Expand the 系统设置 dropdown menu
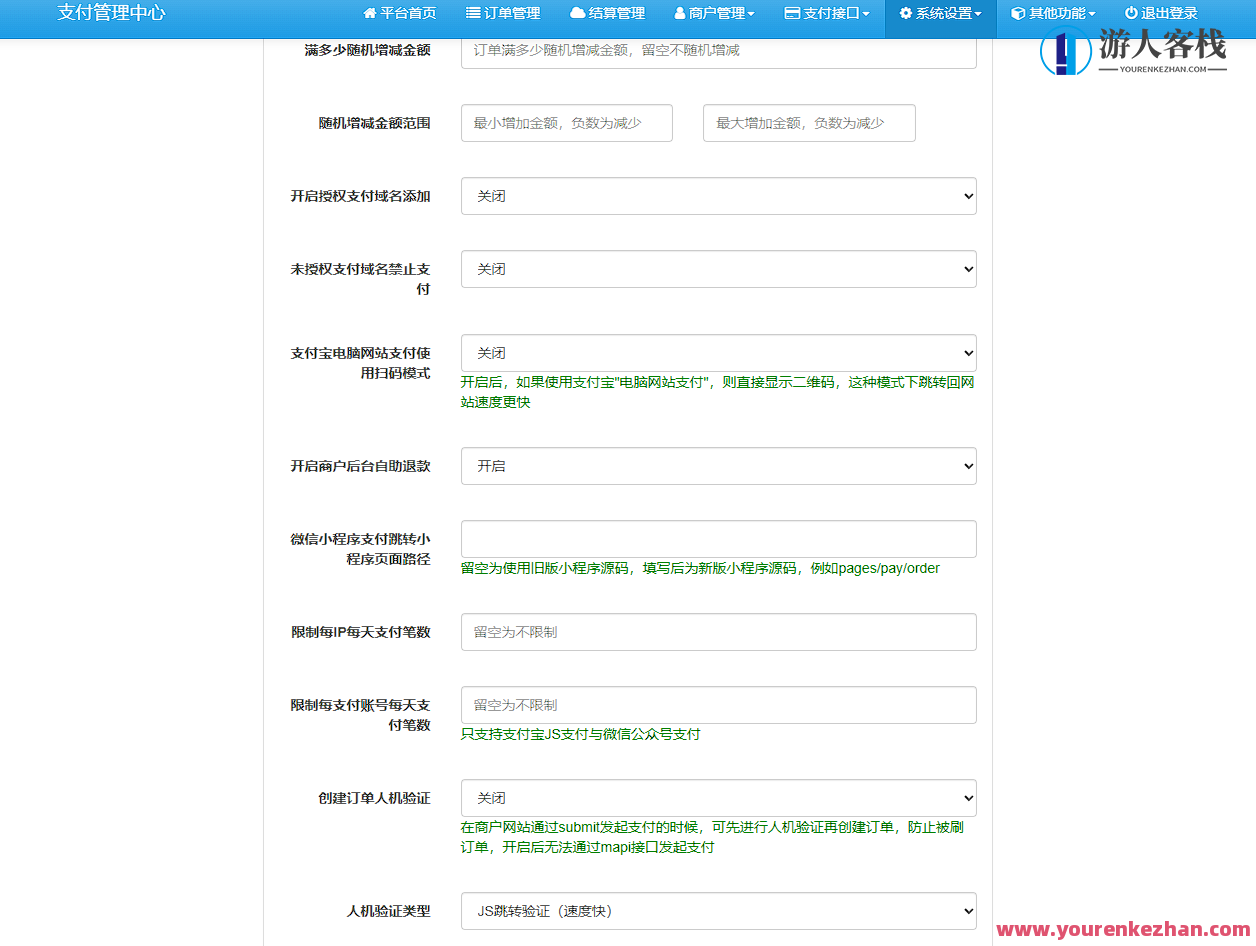Screen dimensions: 1256x946 [x=940, y=13]
